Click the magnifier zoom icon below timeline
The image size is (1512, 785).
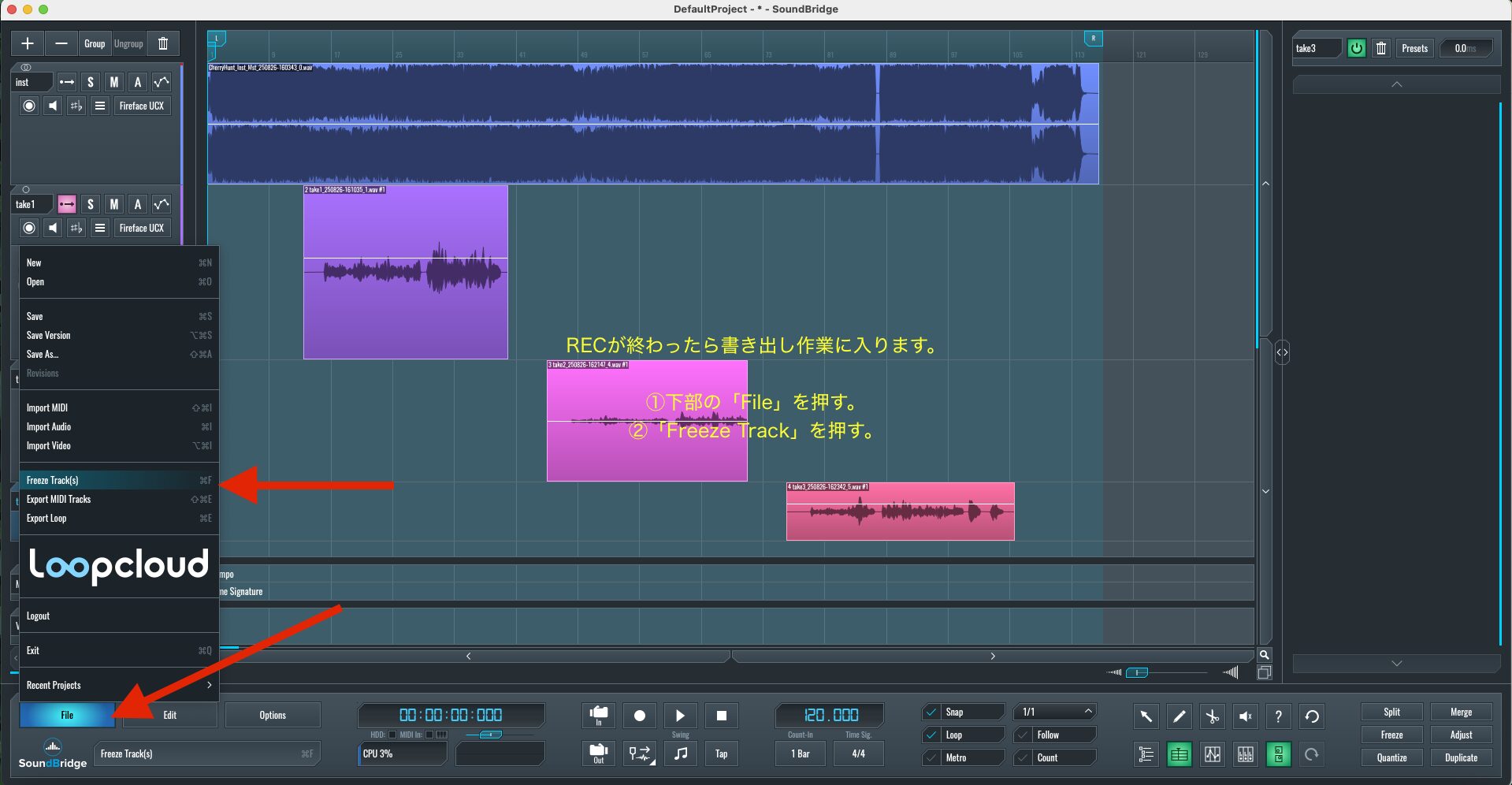pyautogui.click(x=1264, y=655)
